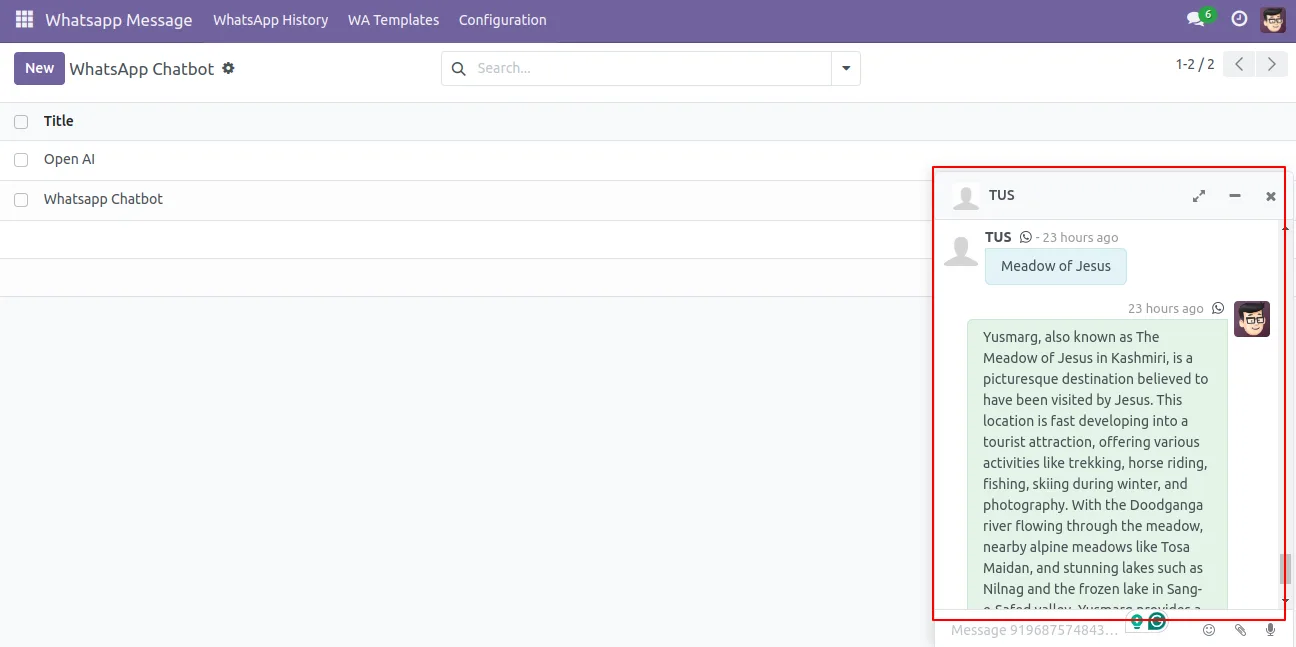Click WhatsApp icon beside reply timestamp
This screenshot has height=647, width=1296.
tap(1218, 308)
